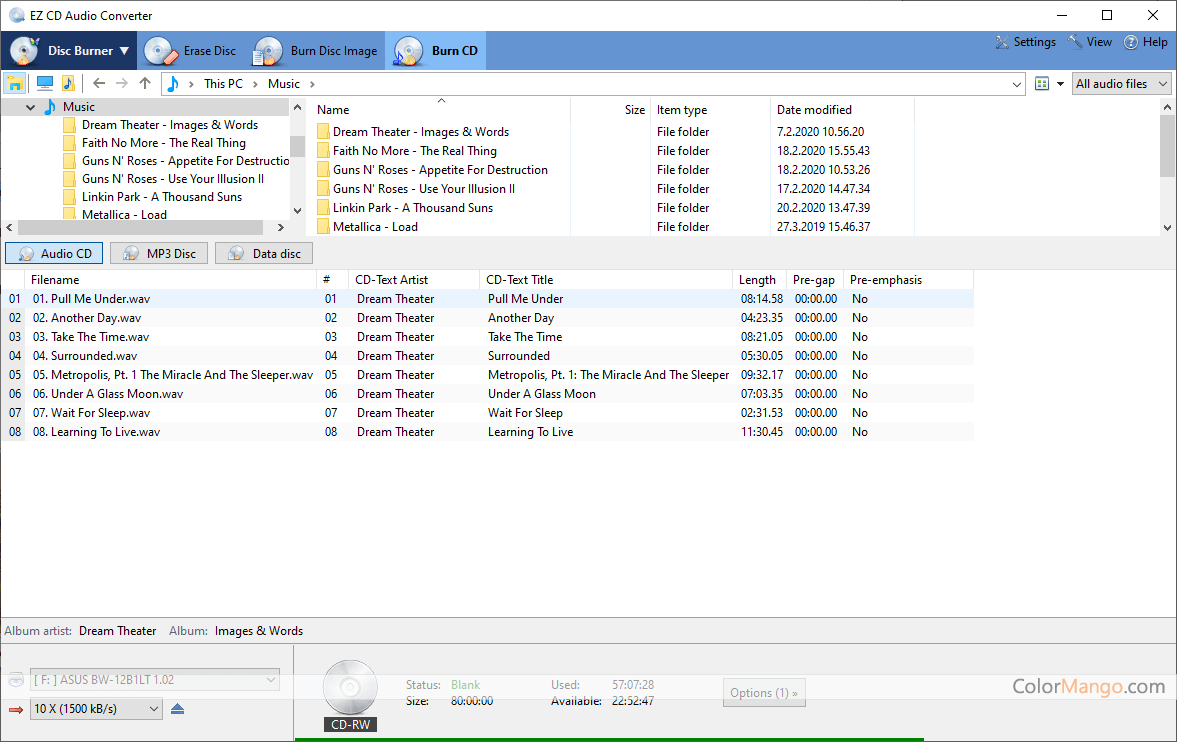
Task: Click the computer monitor icon in the toolbar
Action: tap(45, 83)
